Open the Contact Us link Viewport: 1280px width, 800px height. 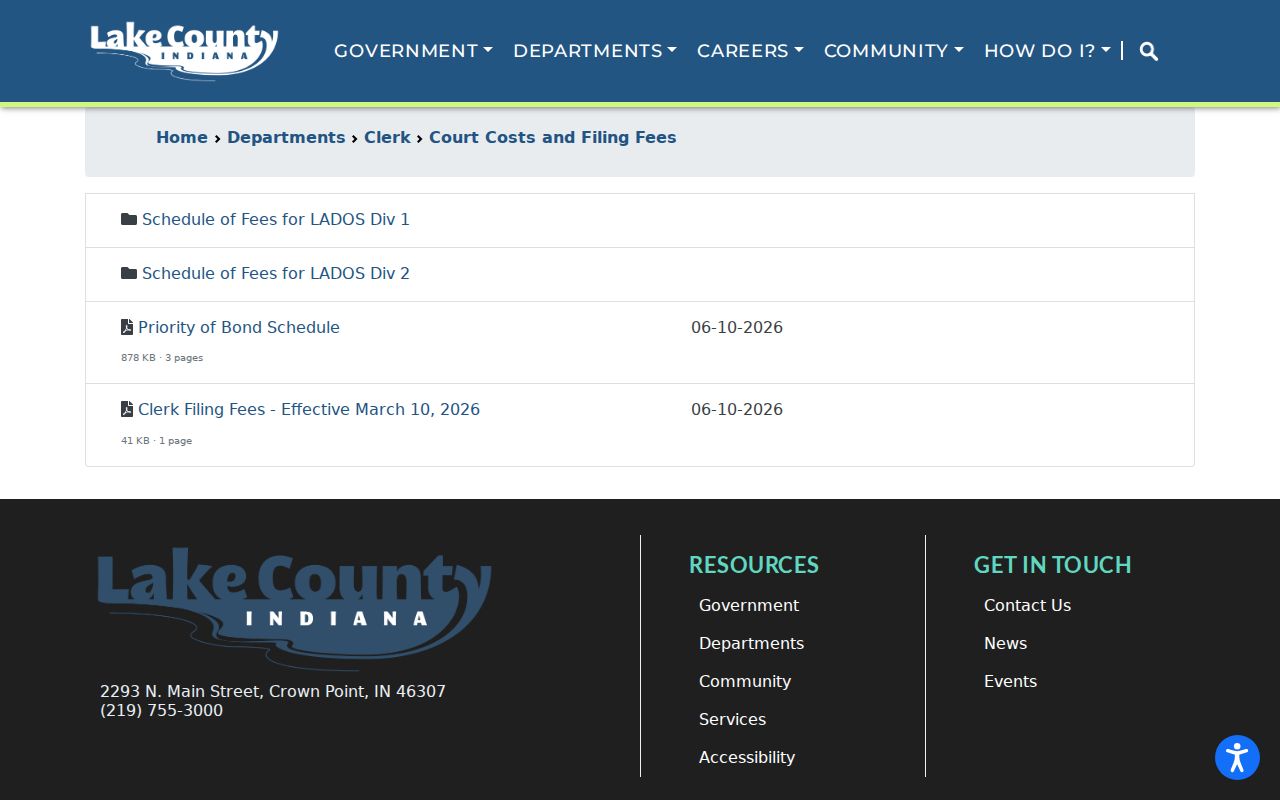click(1027, 605)
